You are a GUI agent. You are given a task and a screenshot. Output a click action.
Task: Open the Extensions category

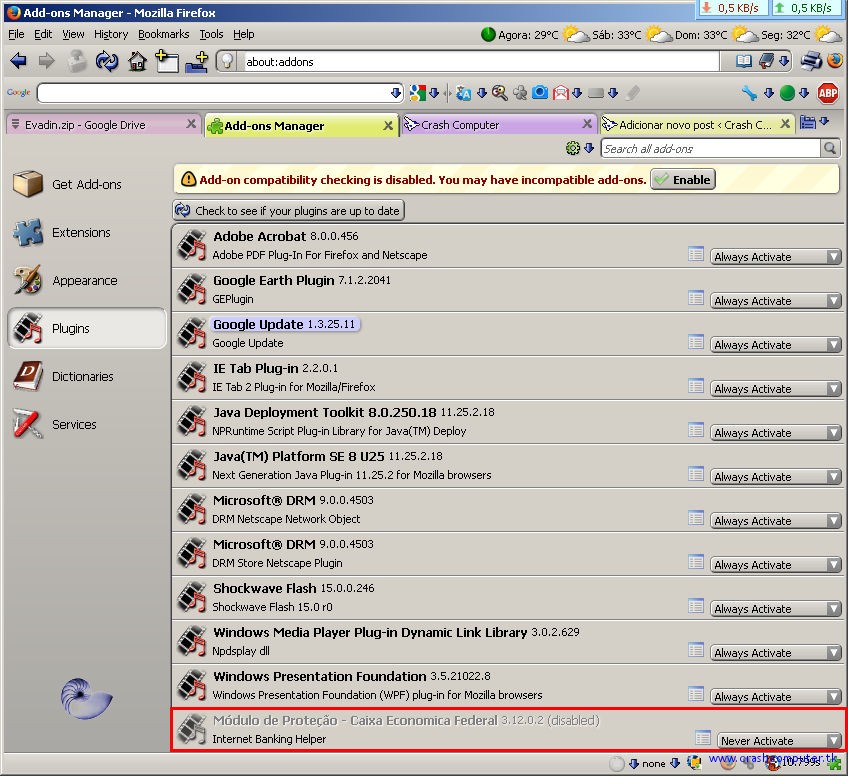click(x=87, y=233)
